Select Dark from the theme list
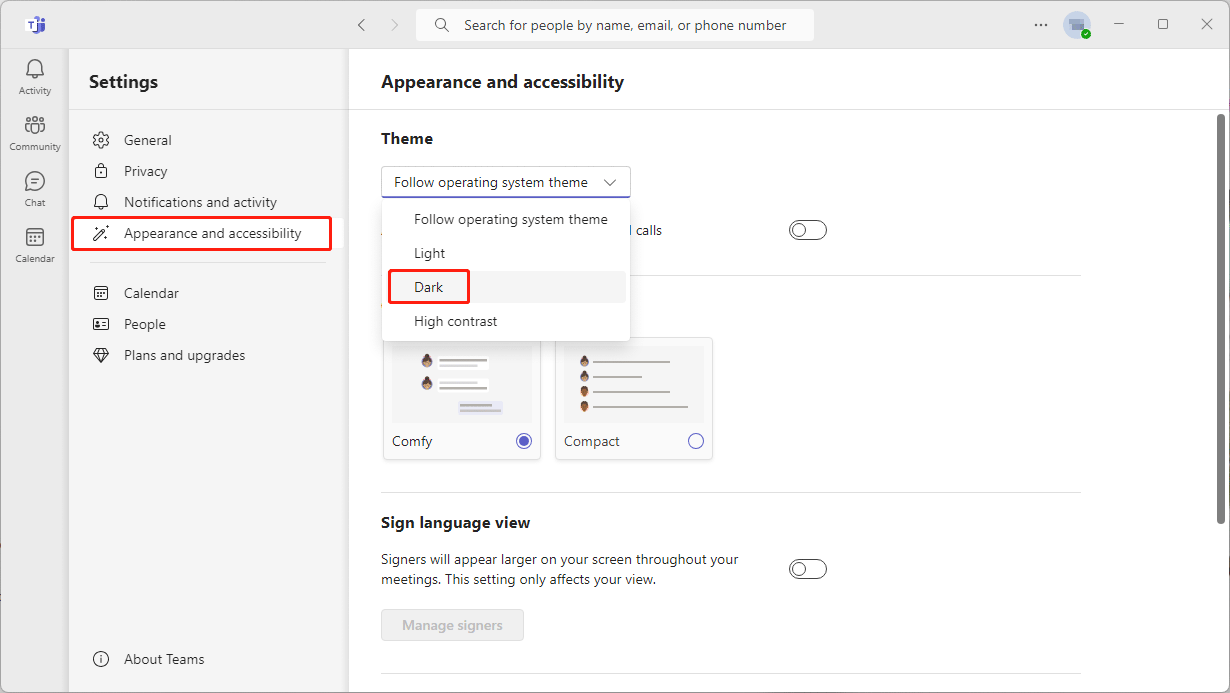1230x693 pixels. (428, 286)
